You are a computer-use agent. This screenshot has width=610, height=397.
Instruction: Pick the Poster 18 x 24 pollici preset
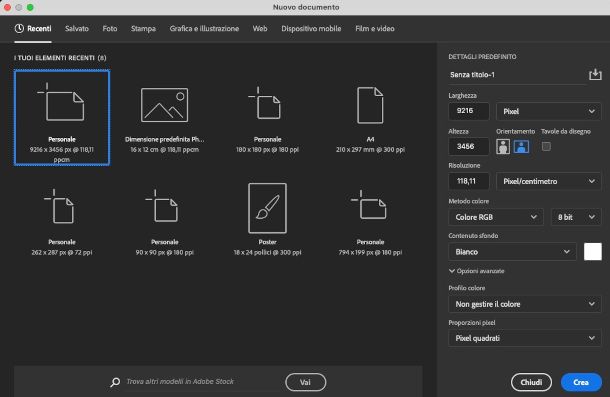(267, 221)
